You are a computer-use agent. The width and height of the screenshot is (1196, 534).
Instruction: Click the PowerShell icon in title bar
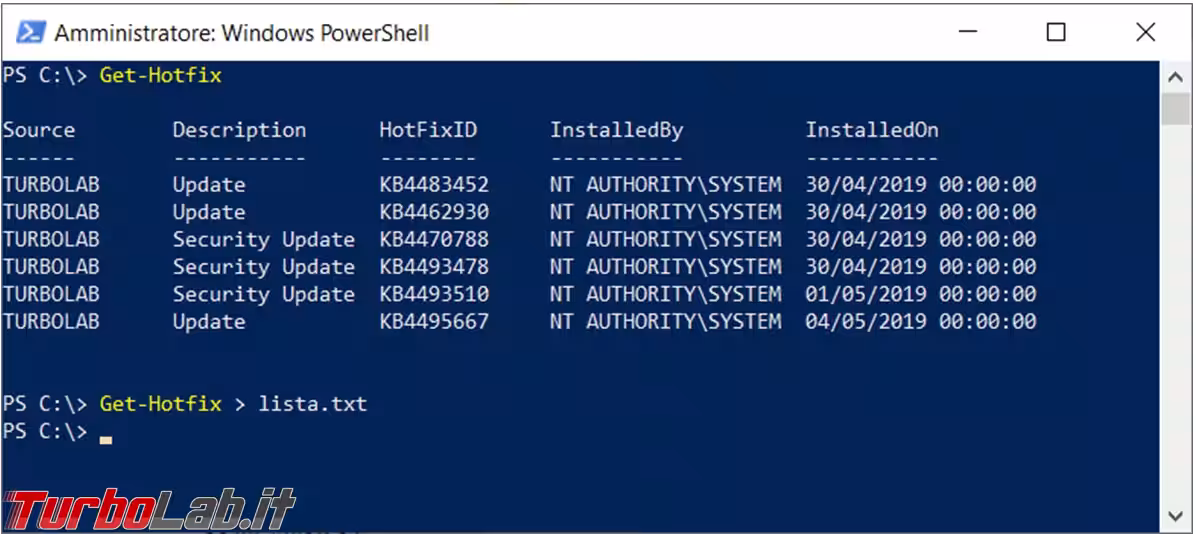30,32
